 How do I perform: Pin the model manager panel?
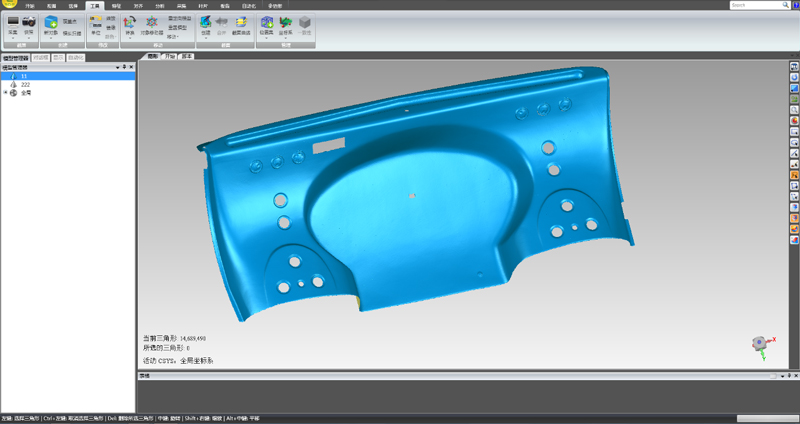124,67
